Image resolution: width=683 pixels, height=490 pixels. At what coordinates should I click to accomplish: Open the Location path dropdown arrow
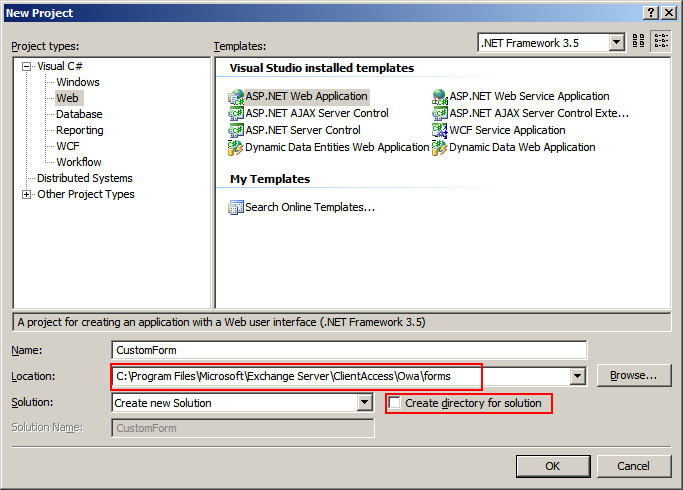coord(577,376)
